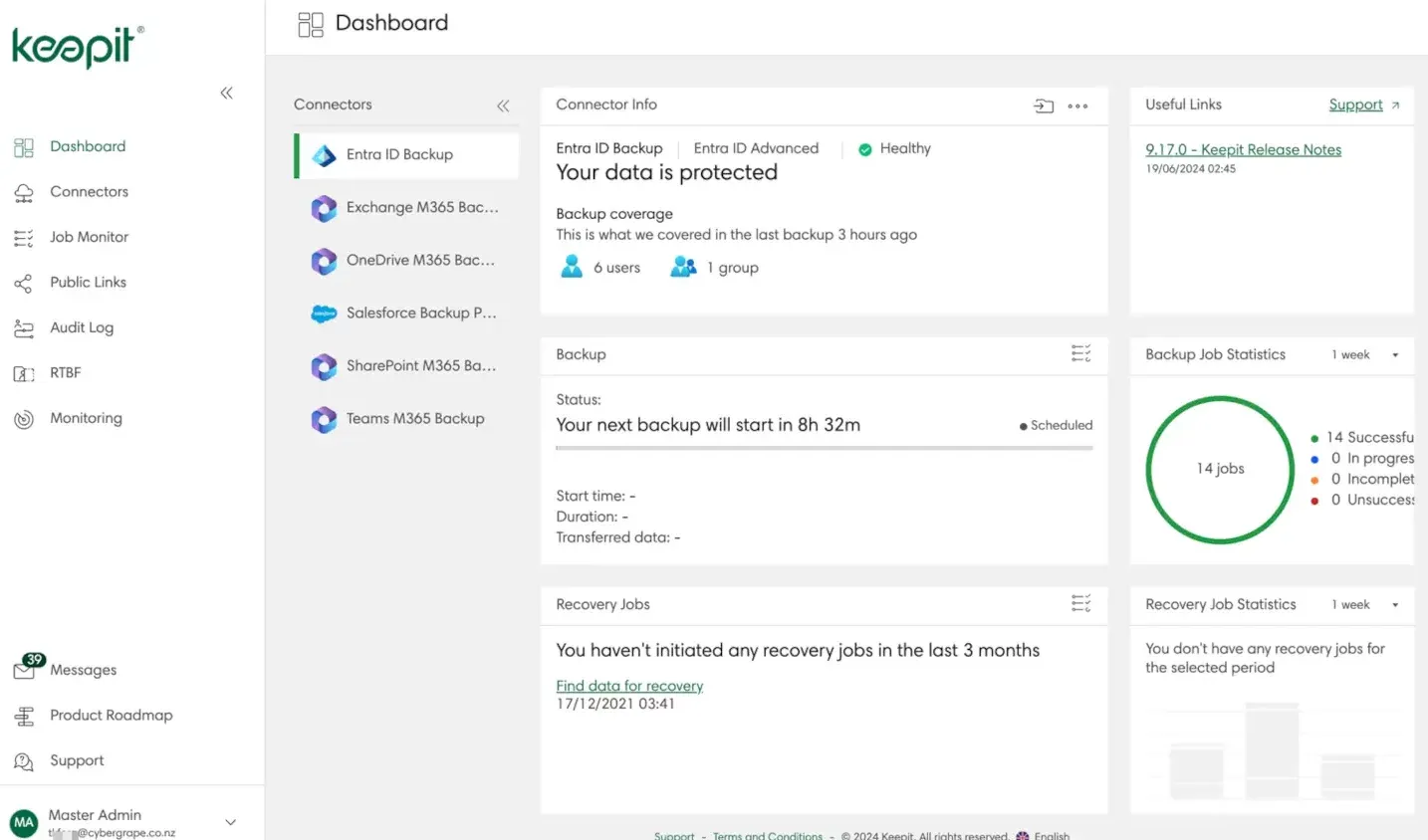Click the RTBF sidebar icon
The width and height of the screenshot is (1428, 840).
24,373
